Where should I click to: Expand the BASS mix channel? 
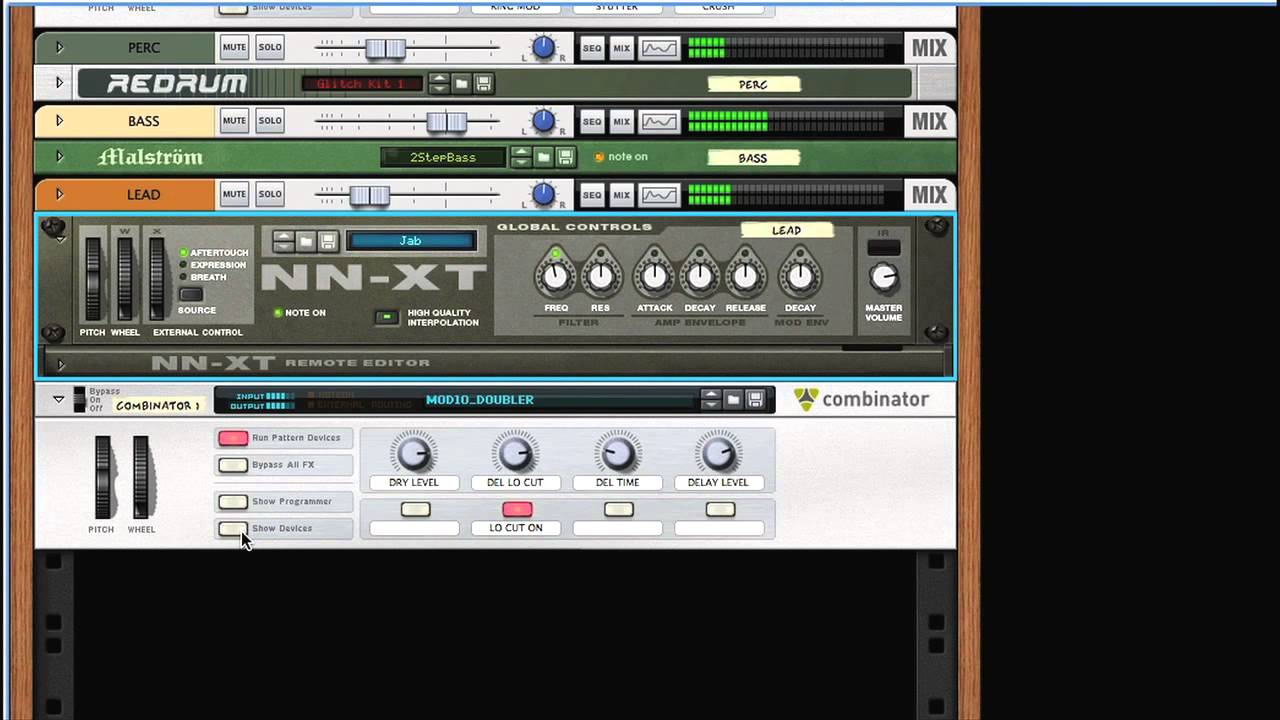pos(59,121)
